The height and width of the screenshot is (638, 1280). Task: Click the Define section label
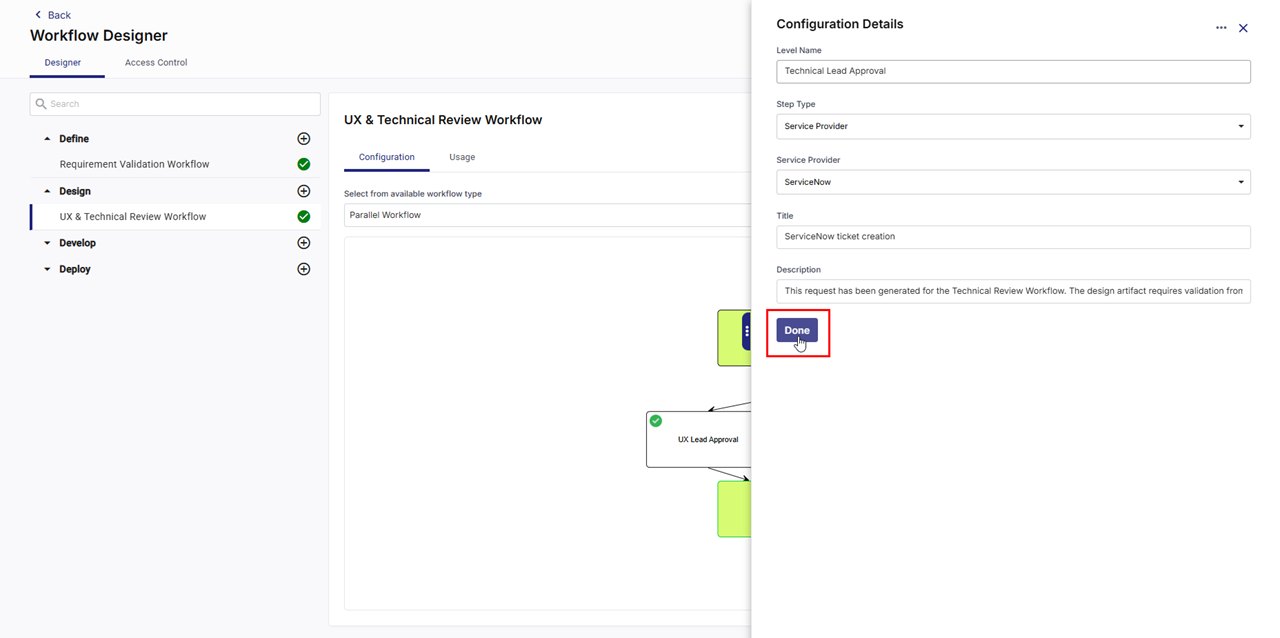coord(74,139)
